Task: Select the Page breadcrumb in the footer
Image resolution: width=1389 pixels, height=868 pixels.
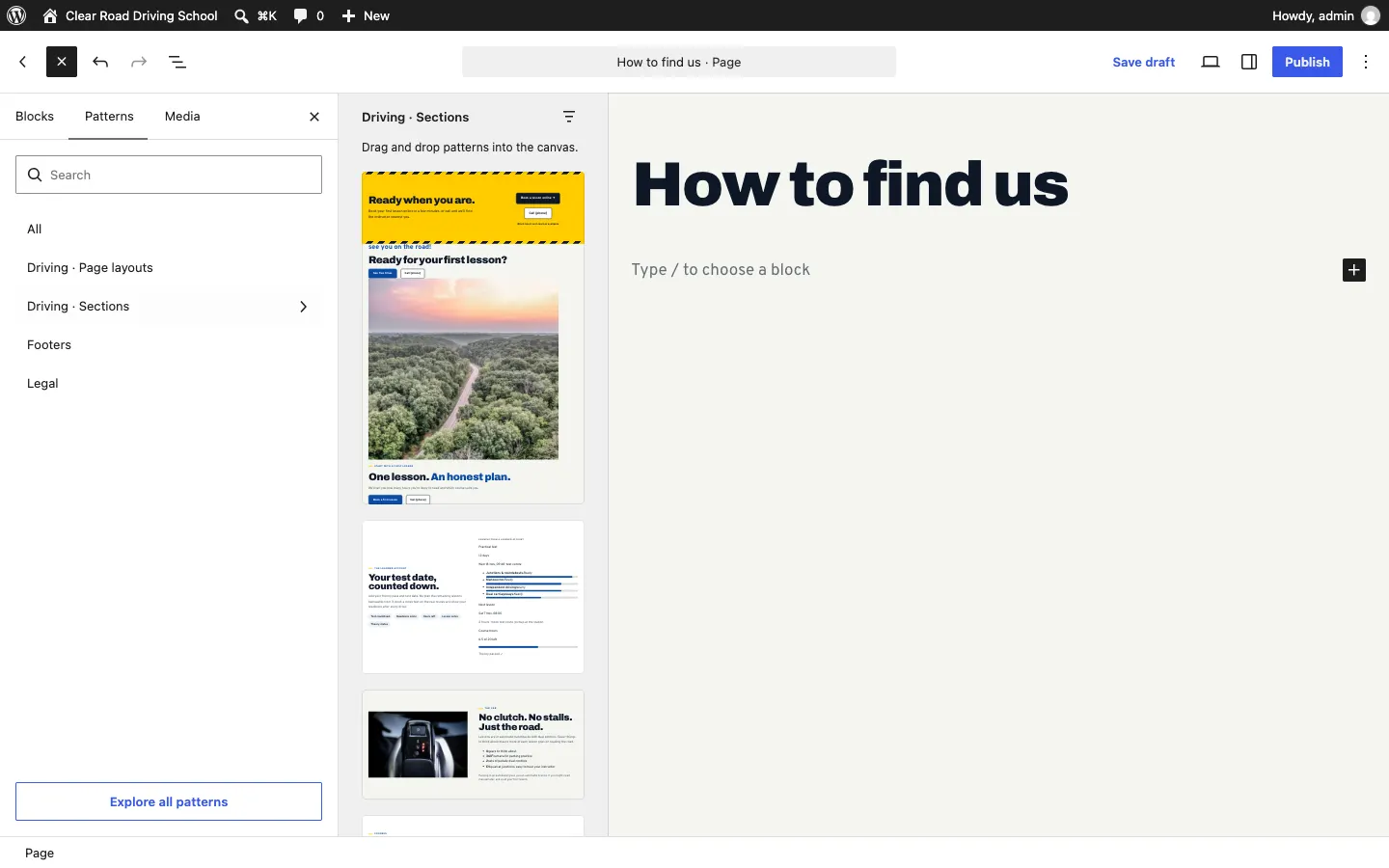Action: [x=40, y=854]
